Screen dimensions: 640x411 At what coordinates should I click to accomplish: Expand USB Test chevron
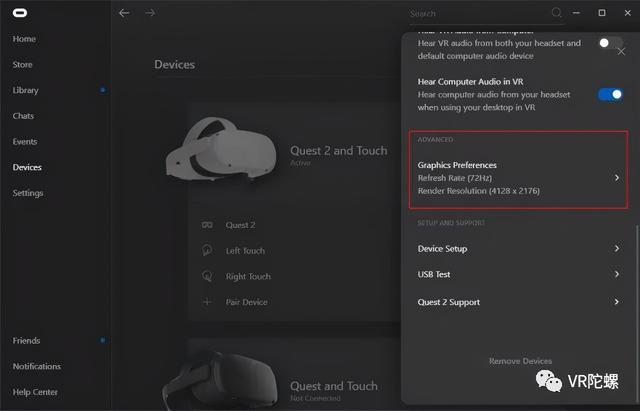tap(617, 274)
